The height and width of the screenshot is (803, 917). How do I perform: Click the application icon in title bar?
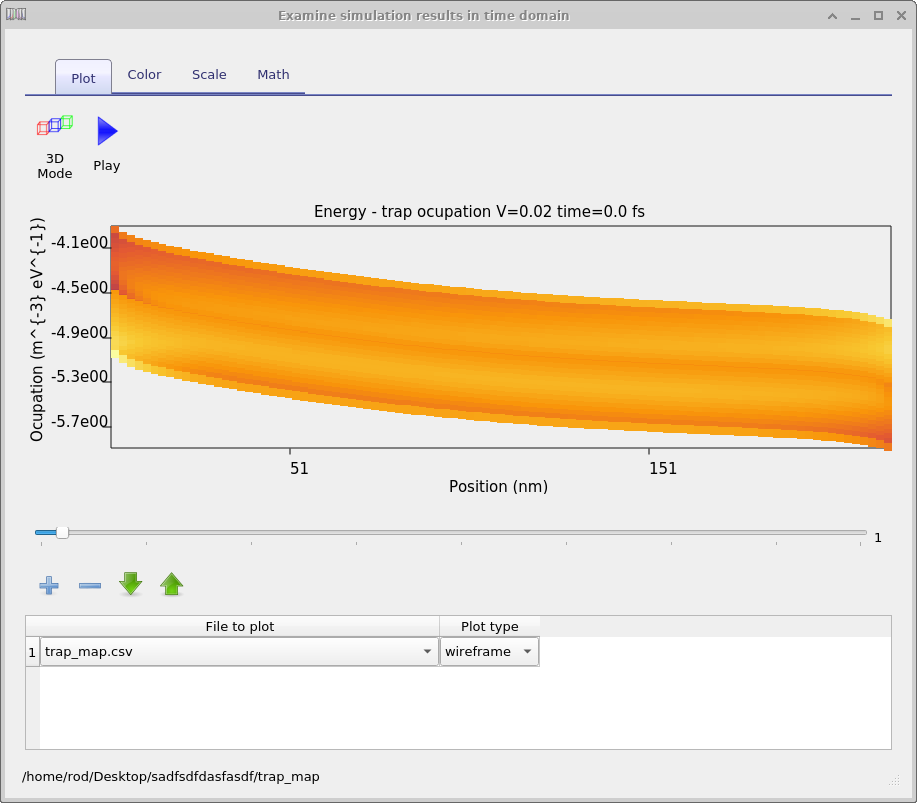point(16,15)
